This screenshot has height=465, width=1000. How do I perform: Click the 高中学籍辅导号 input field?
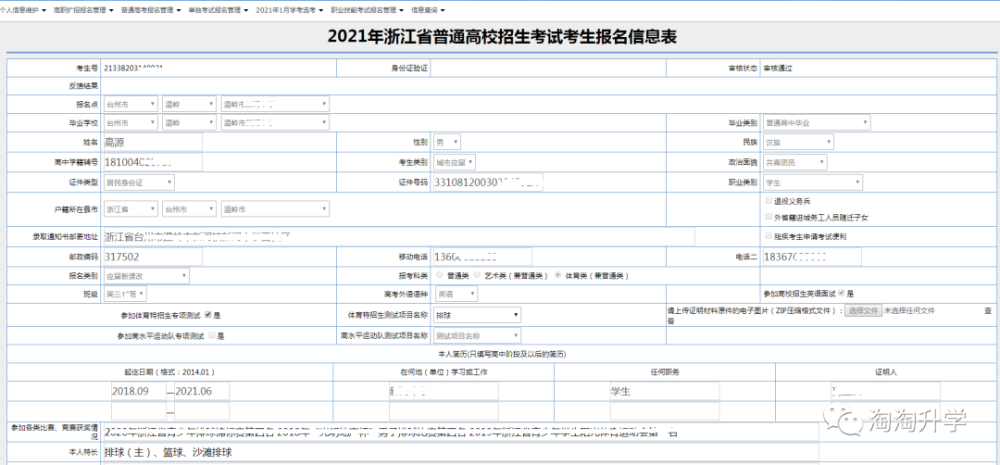click(152, 163)
